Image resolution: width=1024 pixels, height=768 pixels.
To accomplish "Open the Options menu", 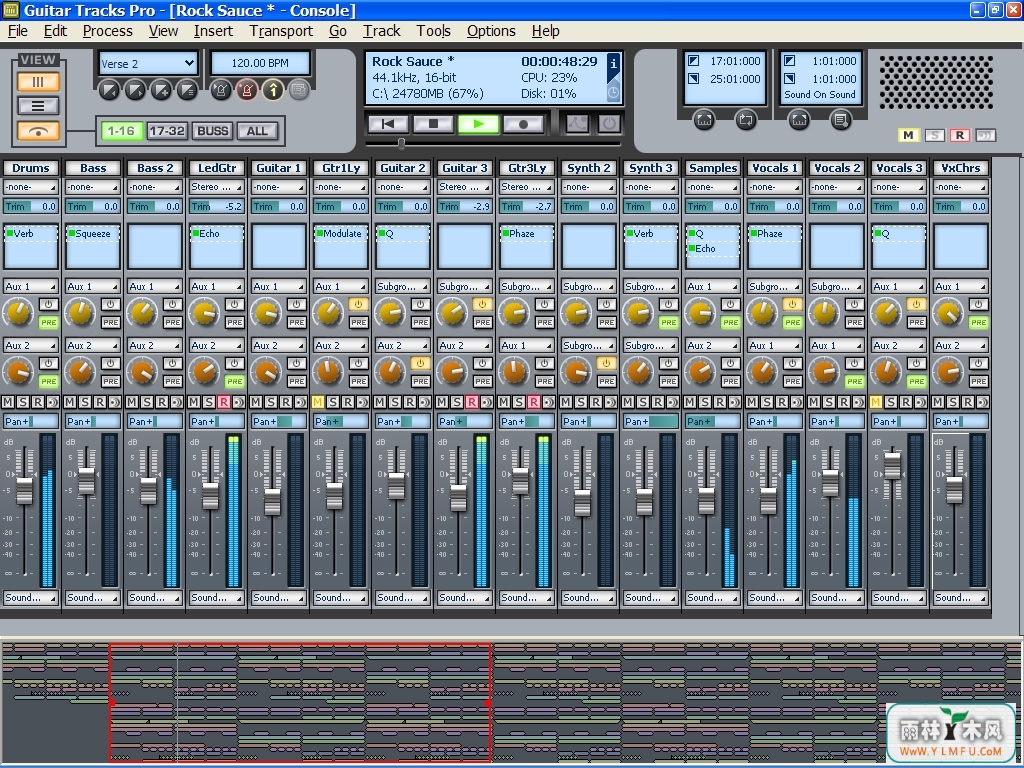I will [491, 31].
